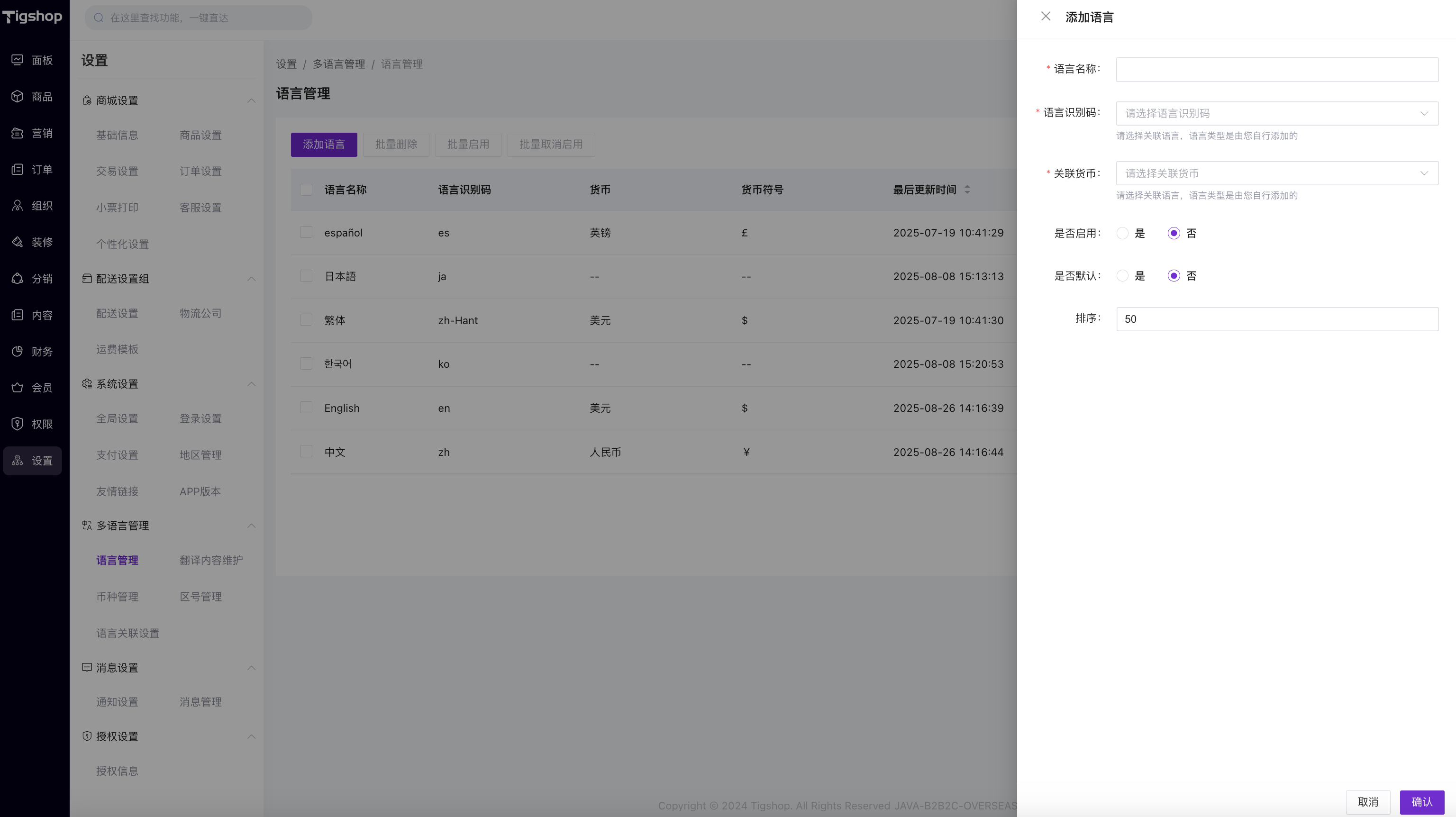
Task: Open the 商品 products icon in the sidebar
Action: [x=18, y=97]
